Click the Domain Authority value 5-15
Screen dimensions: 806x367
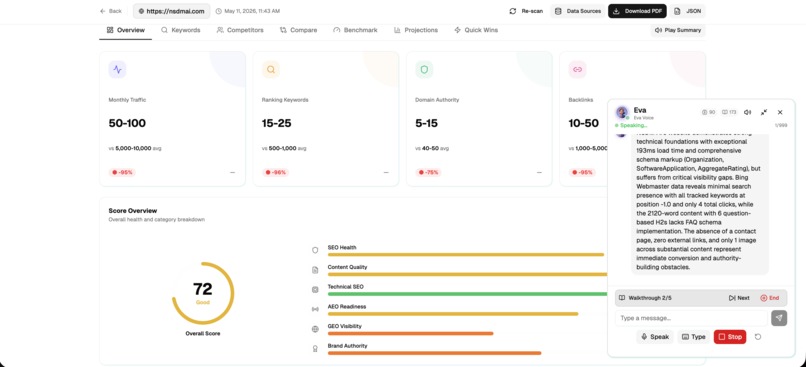[x=428, y=123]
